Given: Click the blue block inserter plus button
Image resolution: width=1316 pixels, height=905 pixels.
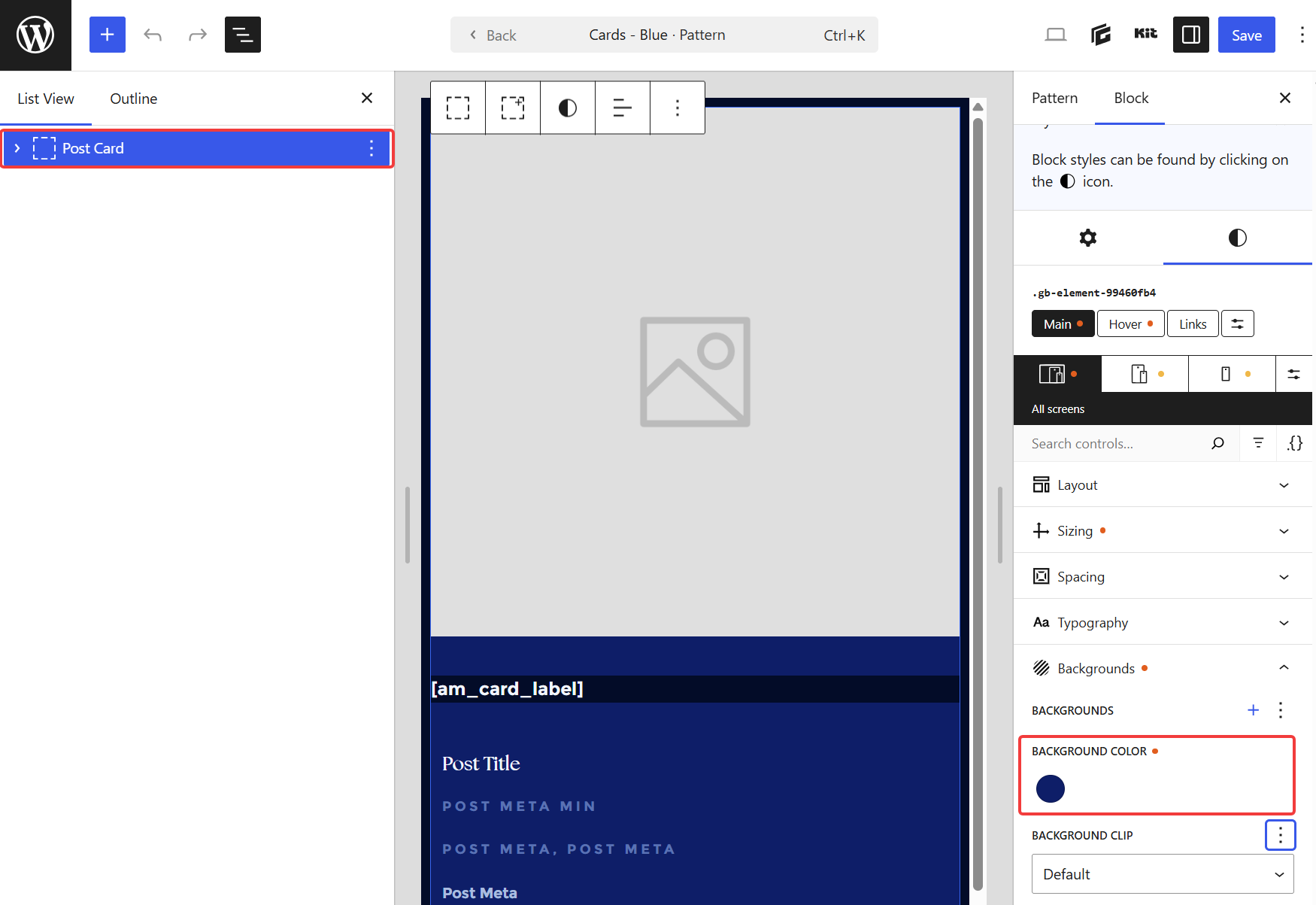Looking at the screenshot, I should pyautogui.click(x=108, y=35).
